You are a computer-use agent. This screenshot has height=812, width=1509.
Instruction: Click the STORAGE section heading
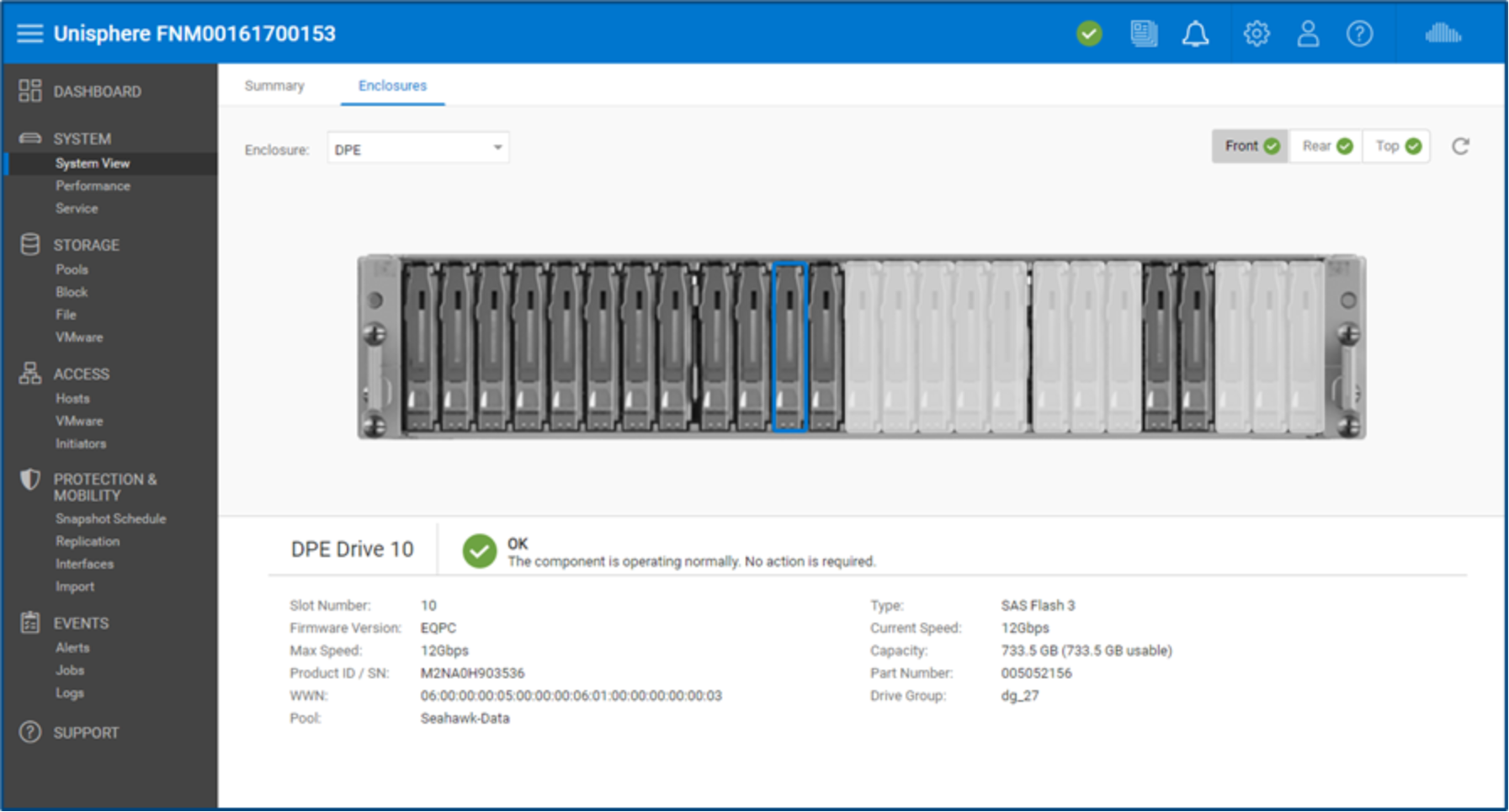[x=86, y=245]
